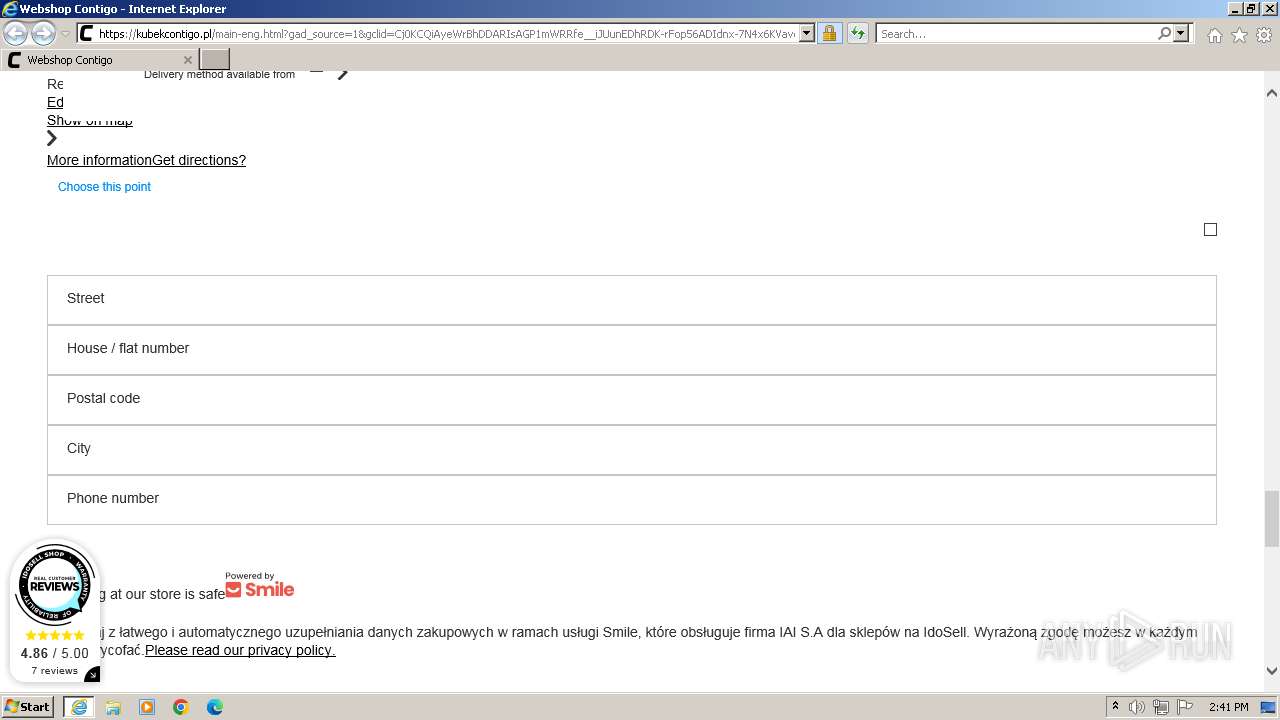The image size is (1280, 720).
Task: Open Please read our privacy policy link
Action: 240,650
